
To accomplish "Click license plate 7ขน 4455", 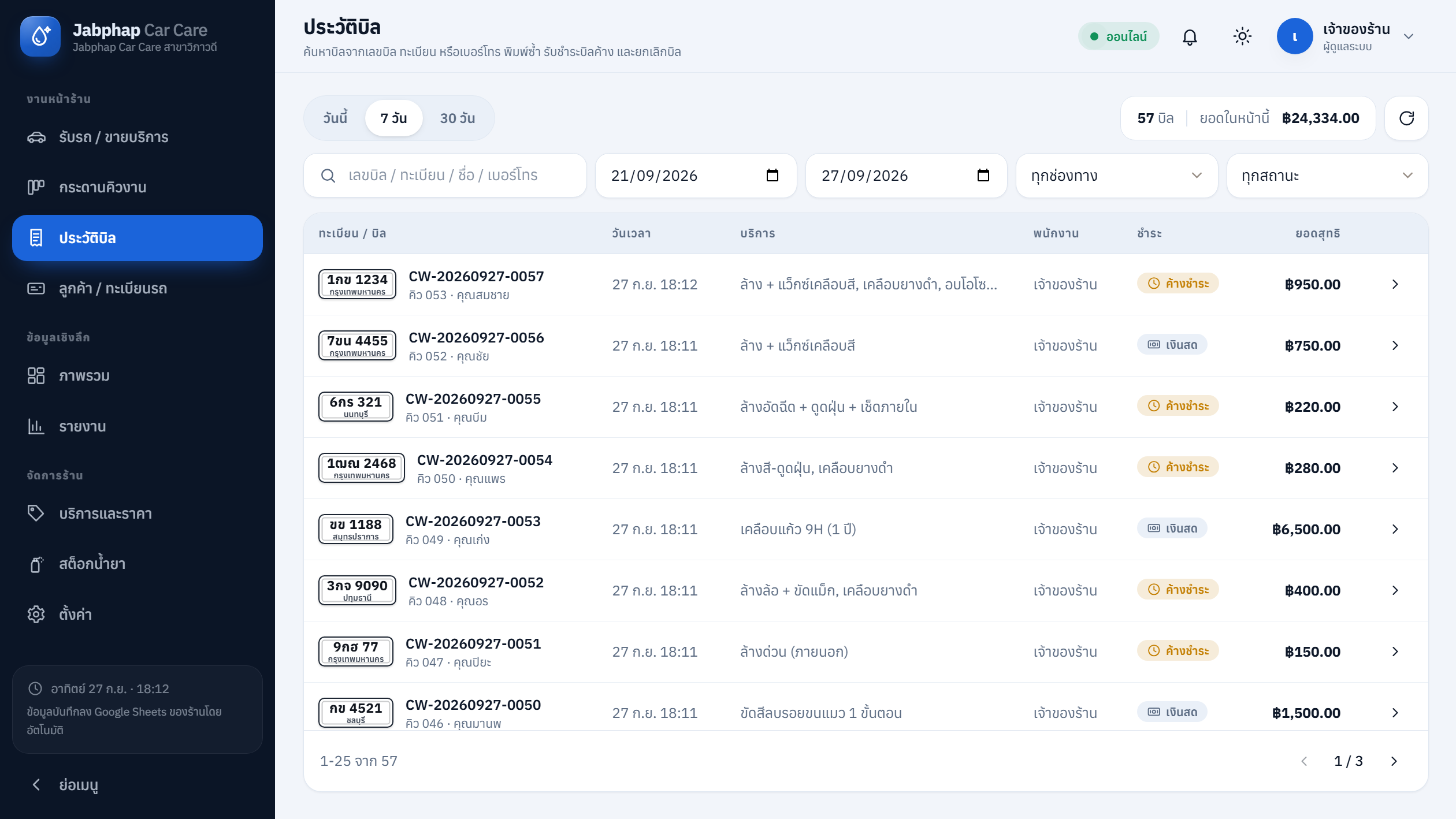I will (x=357, y=345).
